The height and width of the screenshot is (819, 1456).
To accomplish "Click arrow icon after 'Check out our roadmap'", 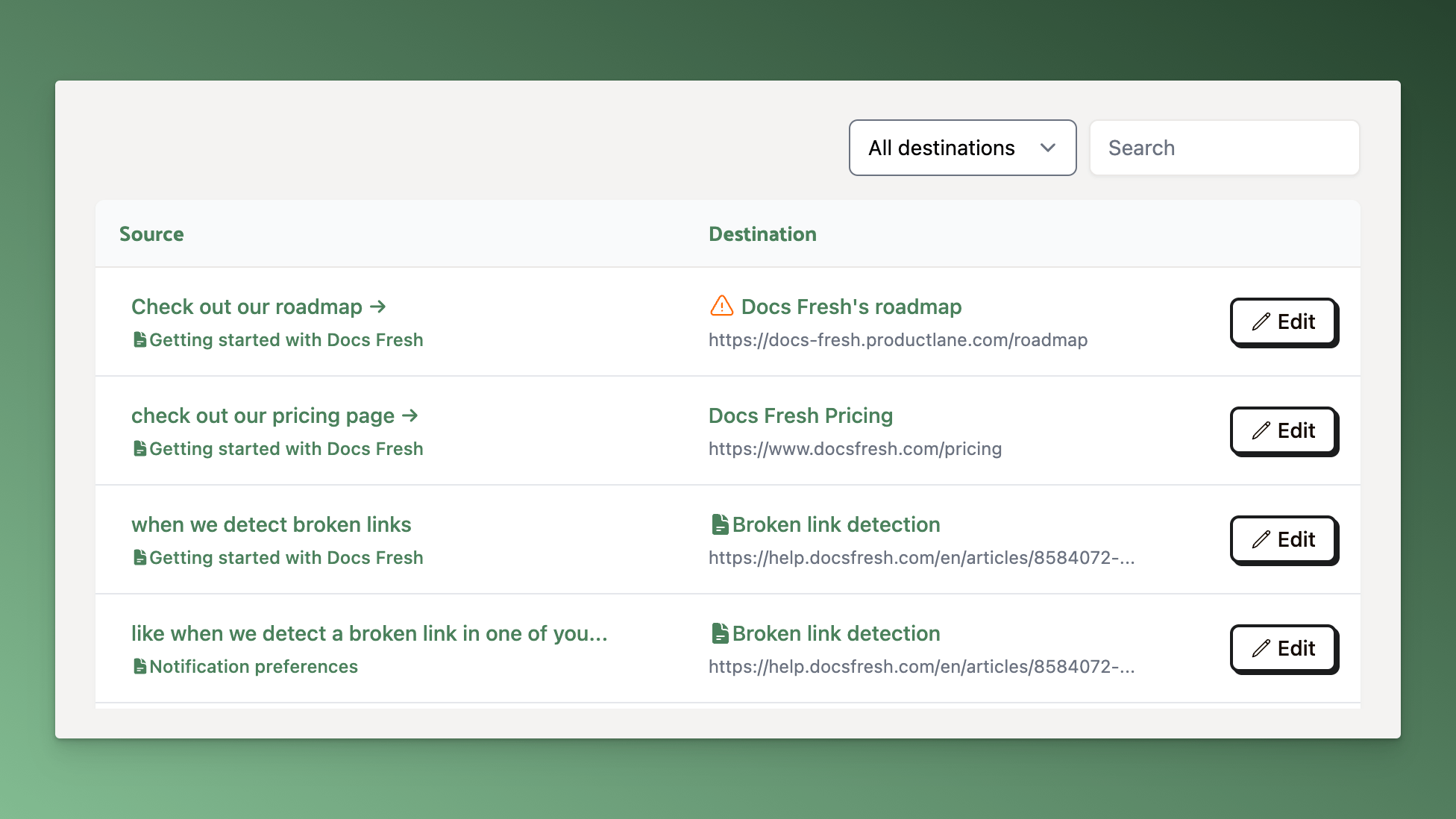I will (377, 307).
